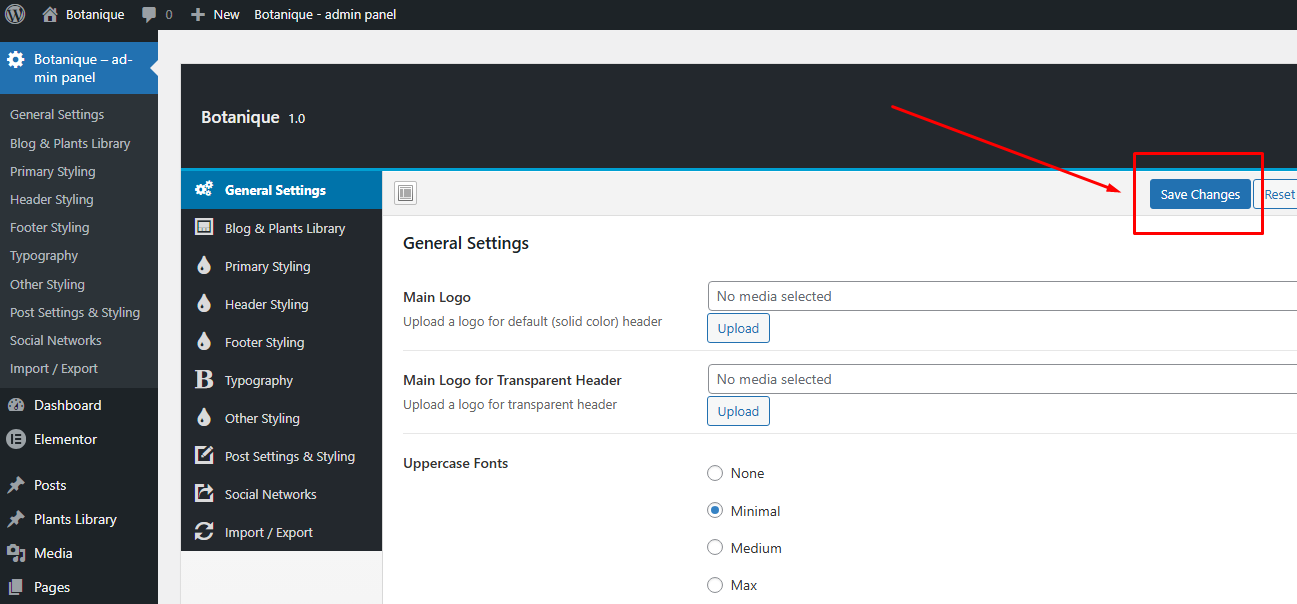Open the Blog & Plants Library panel tab

click(281, 228)
